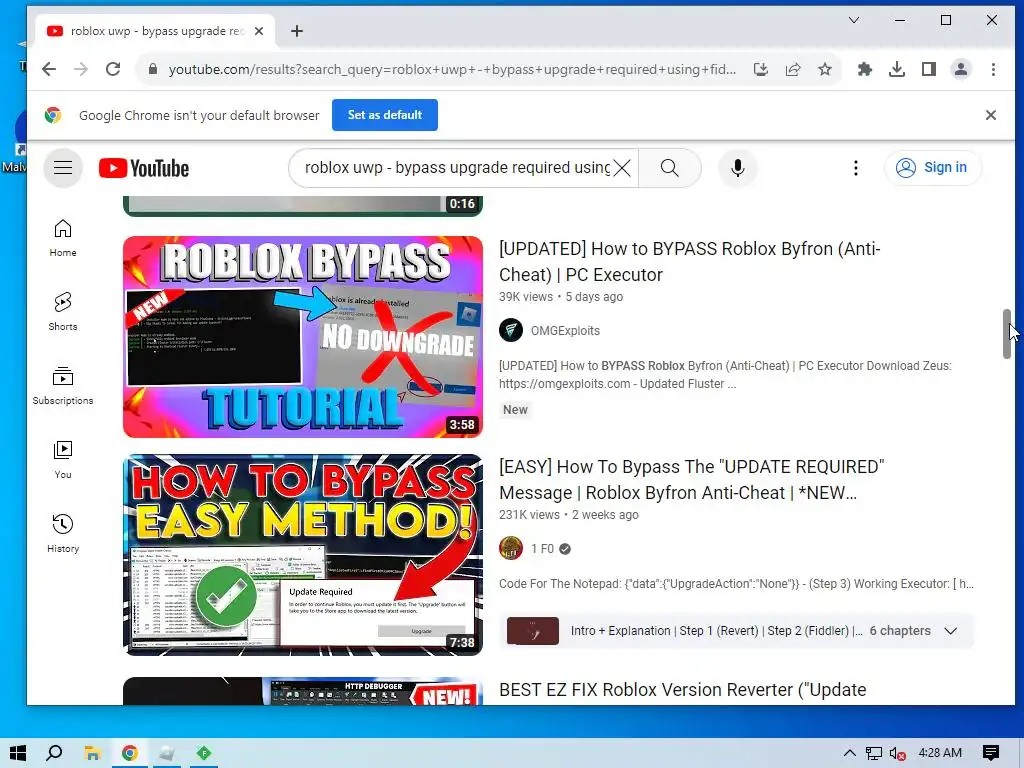Open Subscriptions in the sidebar
This screenshot has height=768, width=1024.
click(63, 386)
